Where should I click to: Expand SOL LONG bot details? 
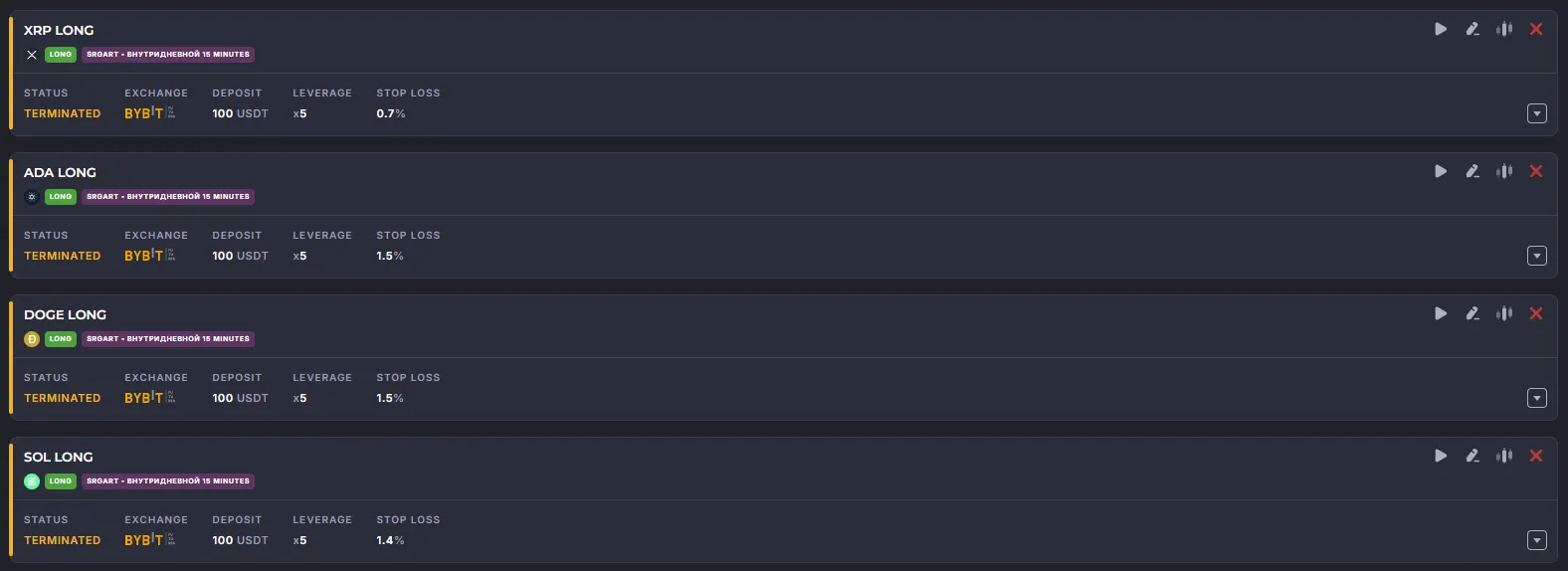point(1537,540)
